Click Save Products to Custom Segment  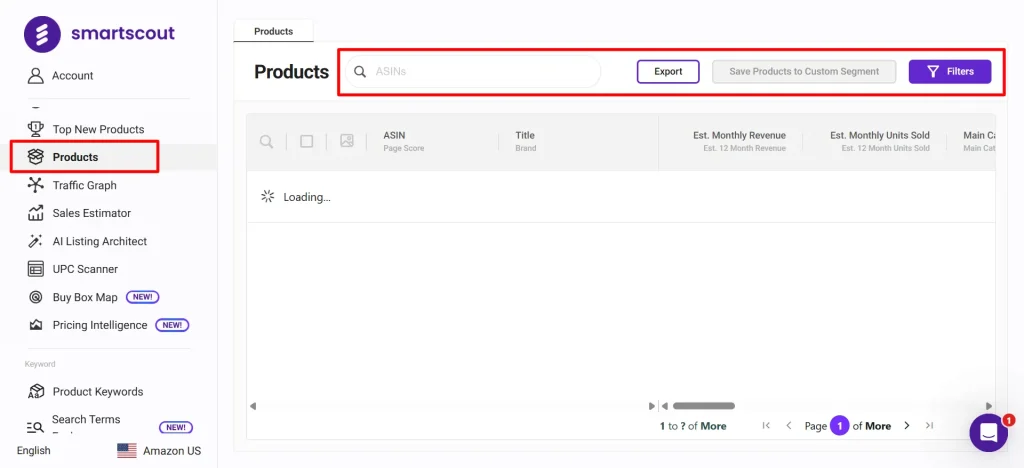click(x=804, y=72)
